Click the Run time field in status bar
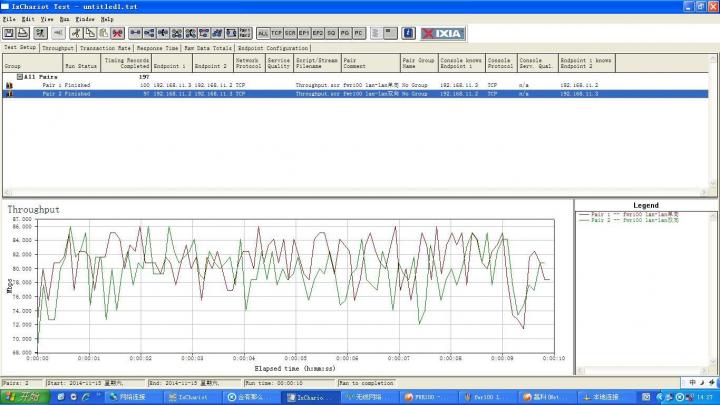This screenshot has width=720, height=405. pyautogui.click(x=289, y=382)
